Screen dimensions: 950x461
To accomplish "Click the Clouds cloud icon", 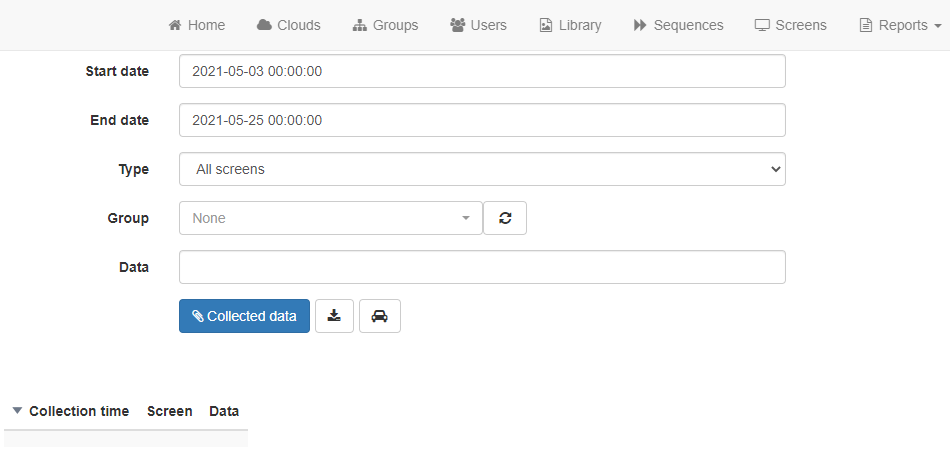I will (264, 25).
